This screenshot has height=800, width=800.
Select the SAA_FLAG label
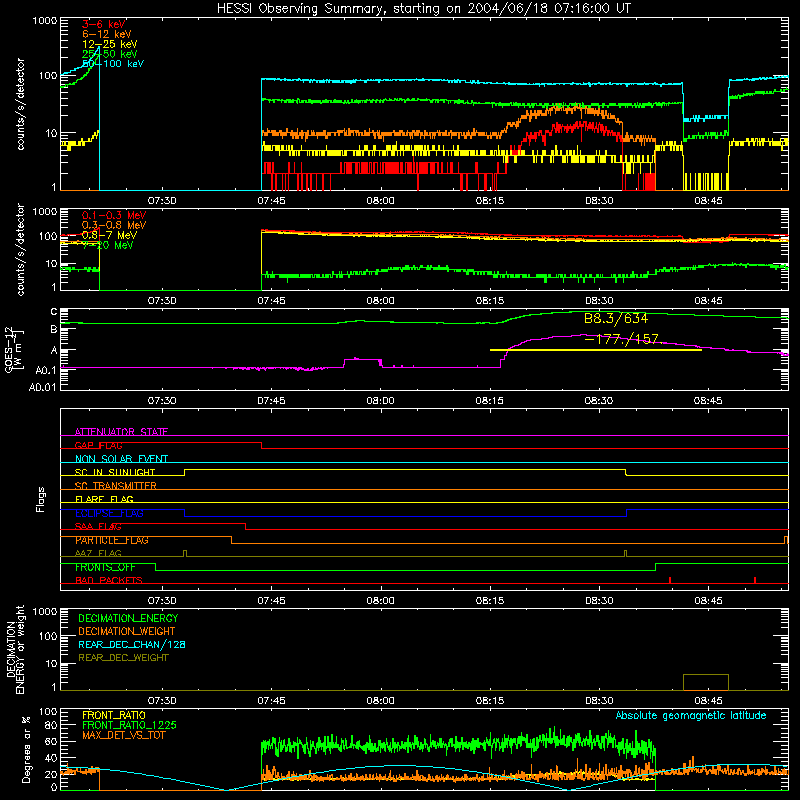point(98,527)
